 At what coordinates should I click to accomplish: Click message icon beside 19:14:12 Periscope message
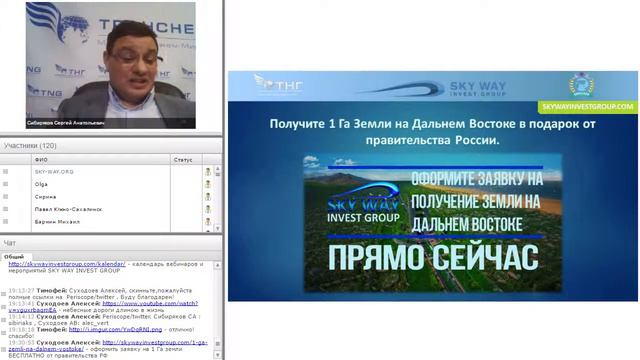click(x=4, y=320)
